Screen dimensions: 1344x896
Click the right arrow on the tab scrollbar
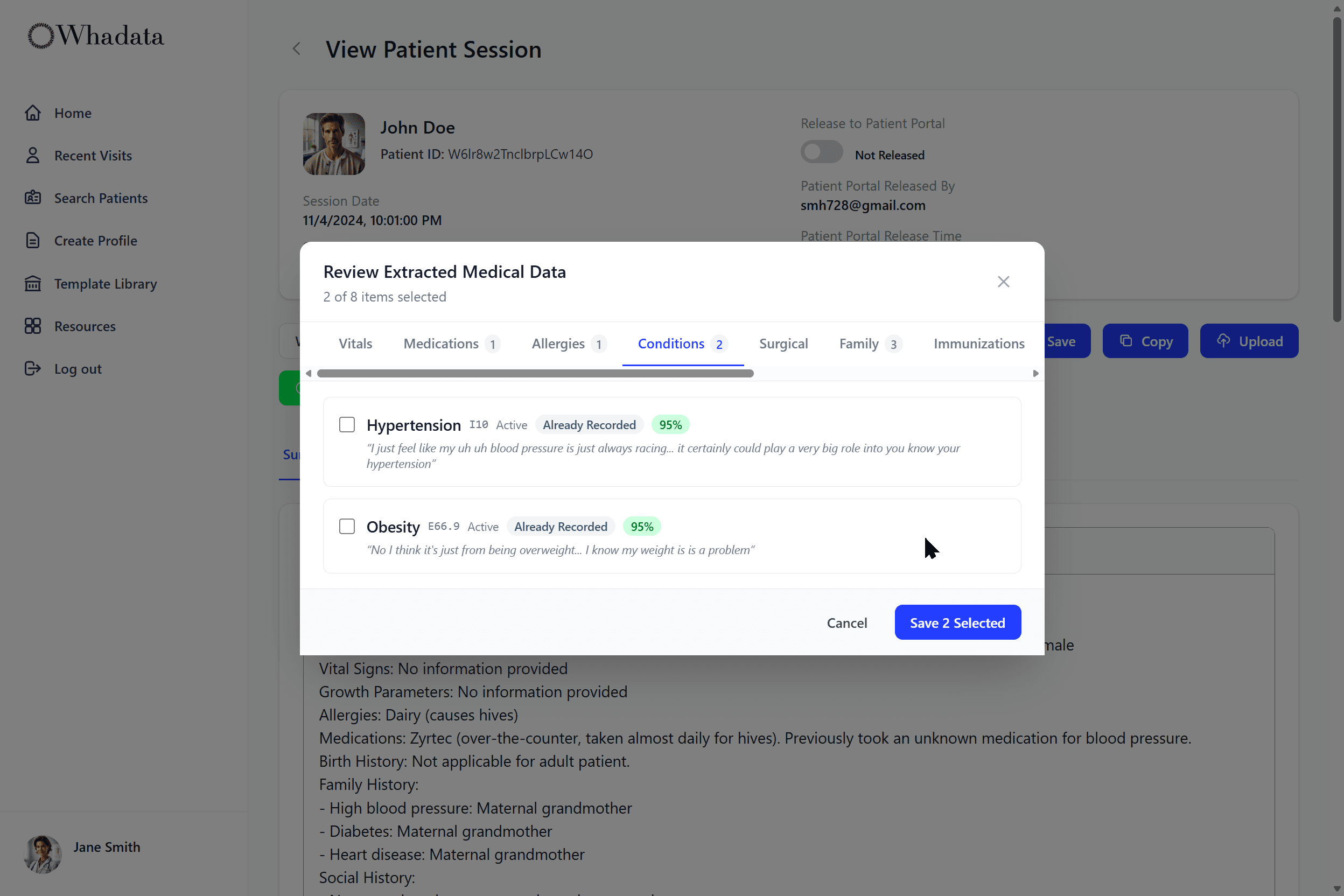1035,373
